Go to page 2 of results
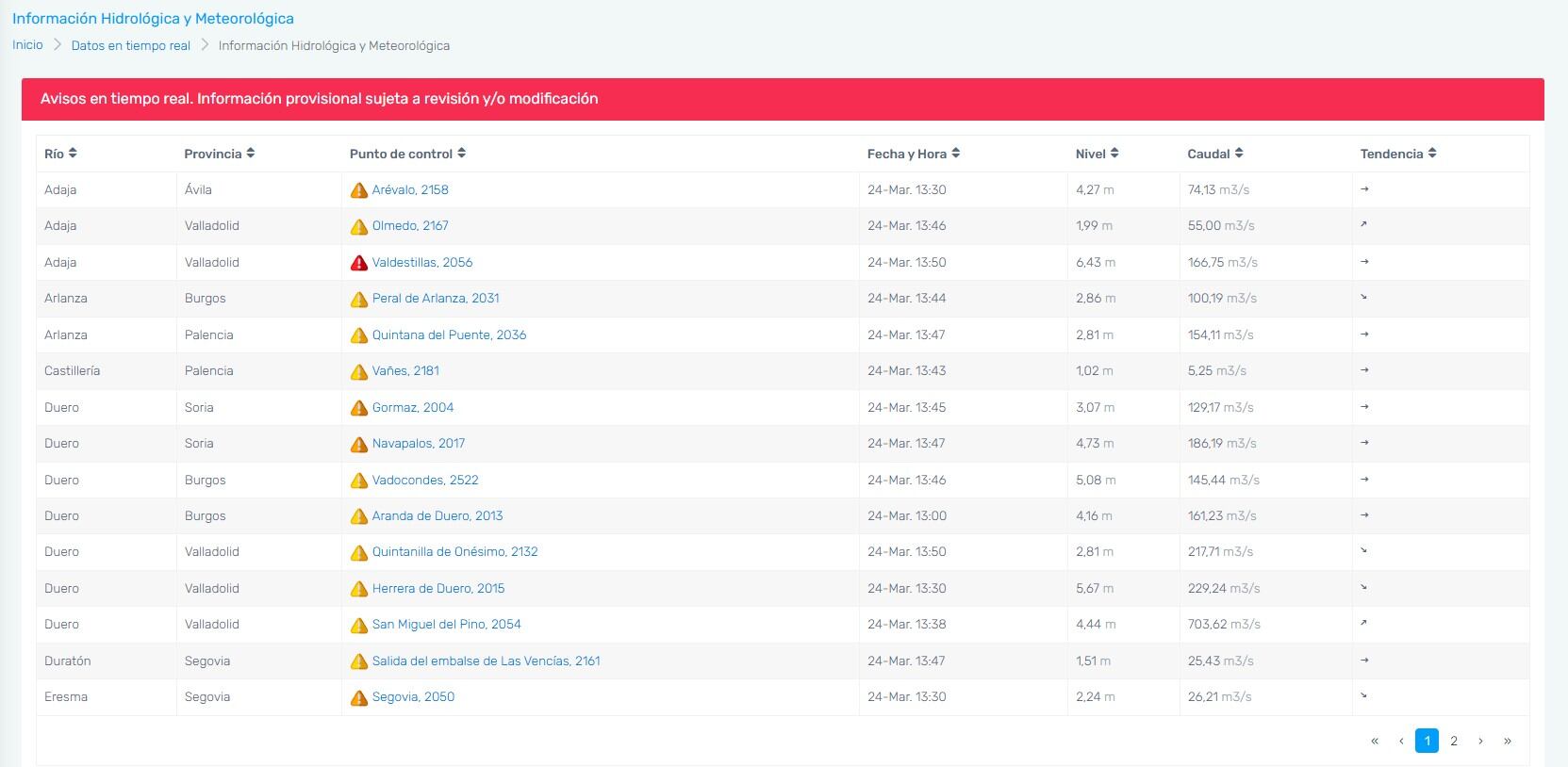Viewport: 1568px width, 767px height. pos(1454,741)
